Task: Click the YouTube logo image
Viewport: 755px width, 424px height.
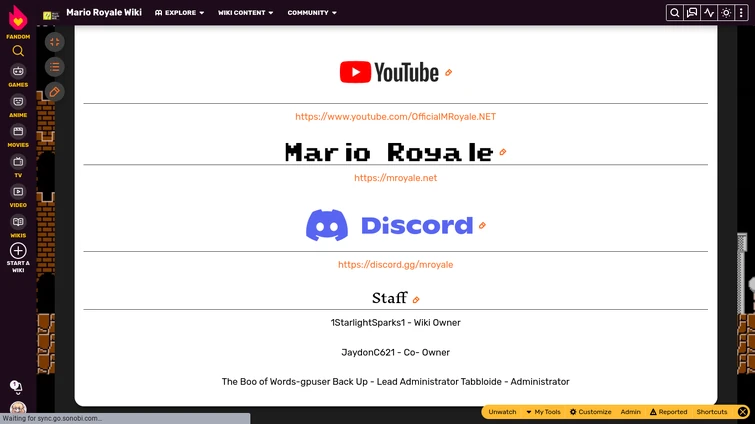Action: click(389, 72)
